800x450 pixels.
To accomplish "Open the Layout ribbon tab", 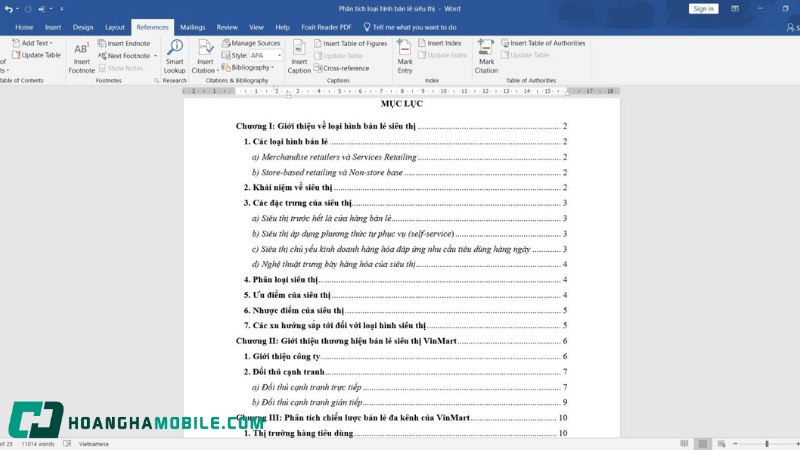I will tap(115, 27).
